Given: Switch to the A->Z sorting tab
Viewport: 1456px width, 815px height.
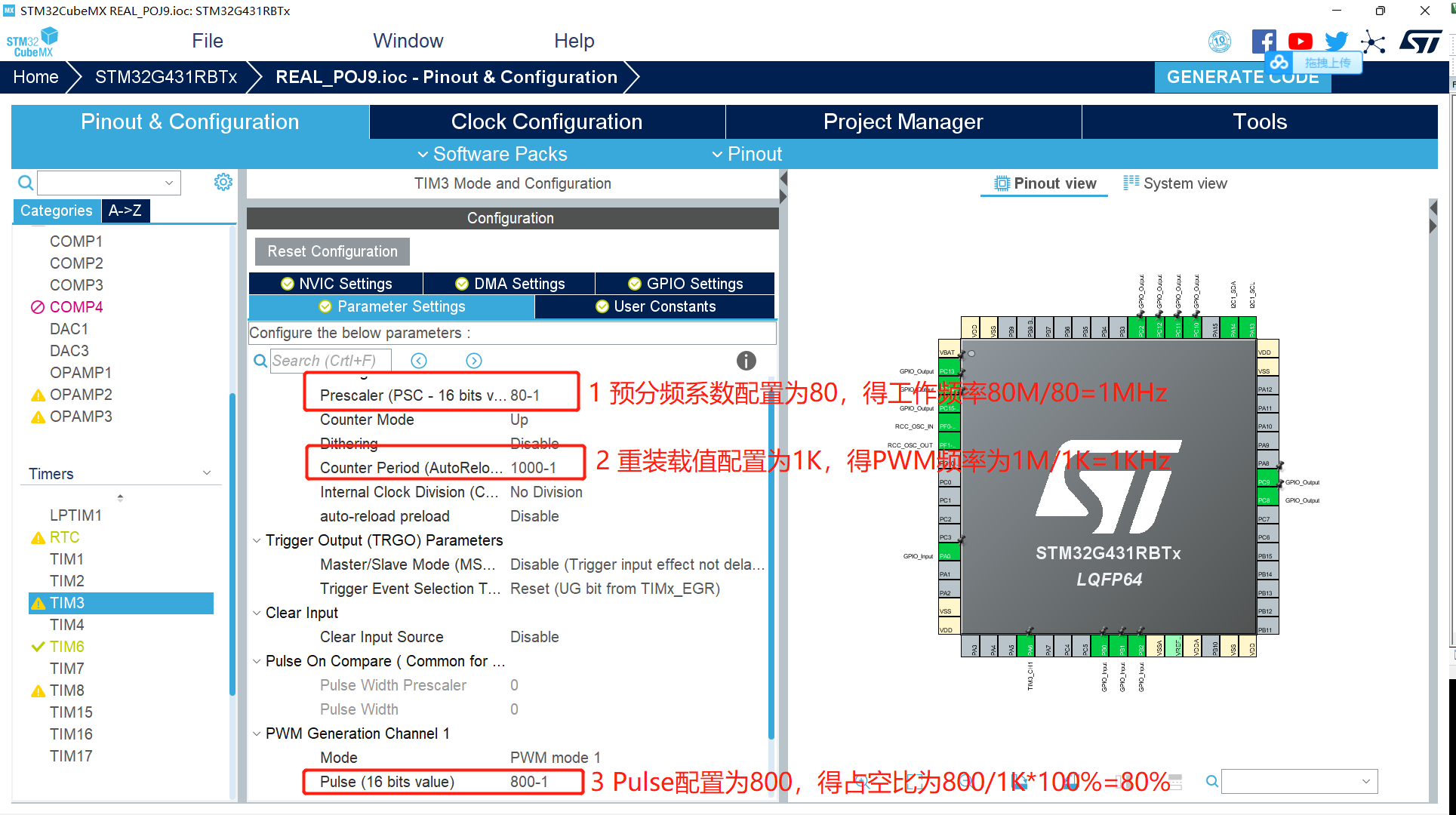Looking at the screenshot, I should [x=125, y=211].
